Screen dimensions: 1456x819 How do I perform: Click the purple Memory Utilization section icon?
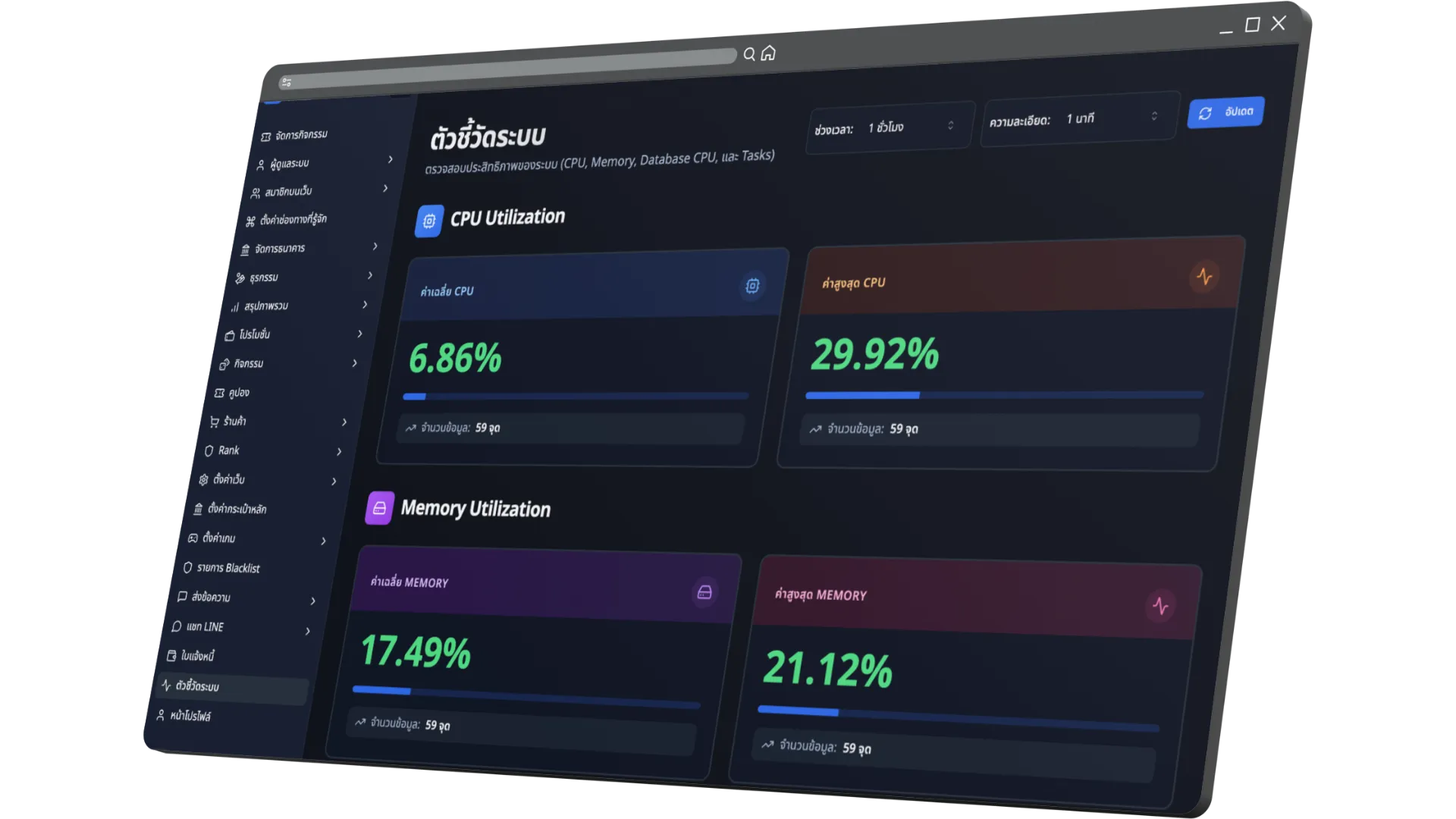(379, 508)
